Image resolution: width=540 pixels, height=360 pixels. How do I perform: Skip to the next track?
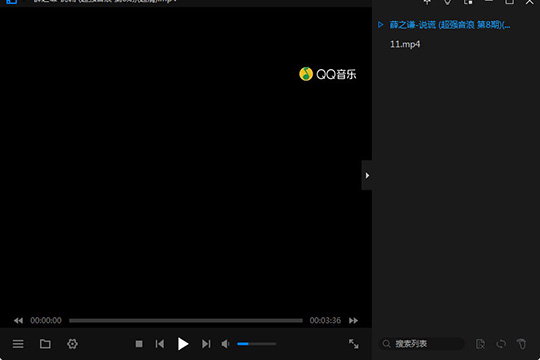pyautogui.click(x=206, y=344)
